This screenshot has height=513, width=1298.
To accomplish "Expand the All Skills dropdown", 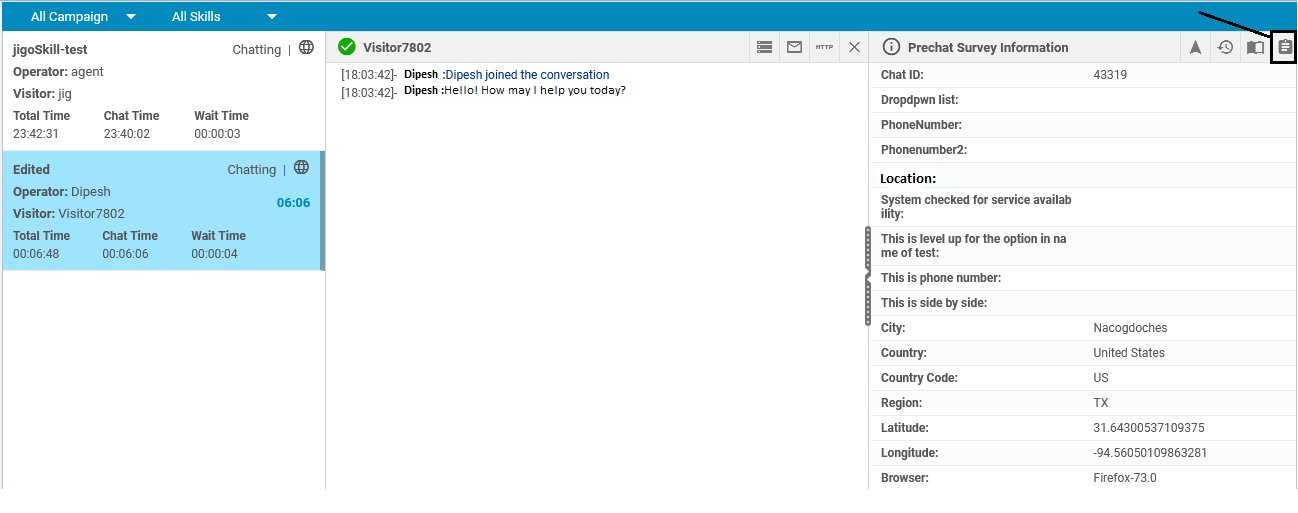I will 224,16.
